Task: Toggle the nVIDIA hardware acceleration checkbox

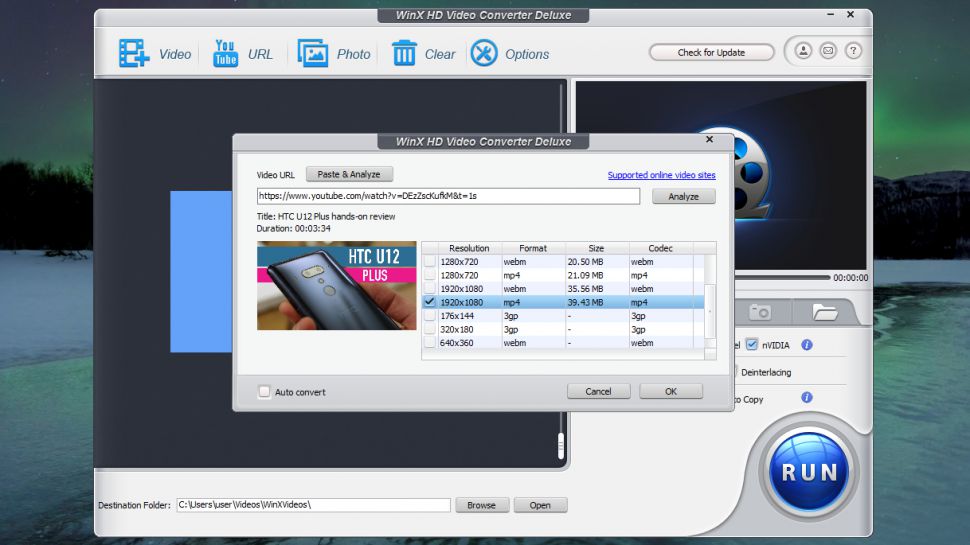Action: [752, 345]
